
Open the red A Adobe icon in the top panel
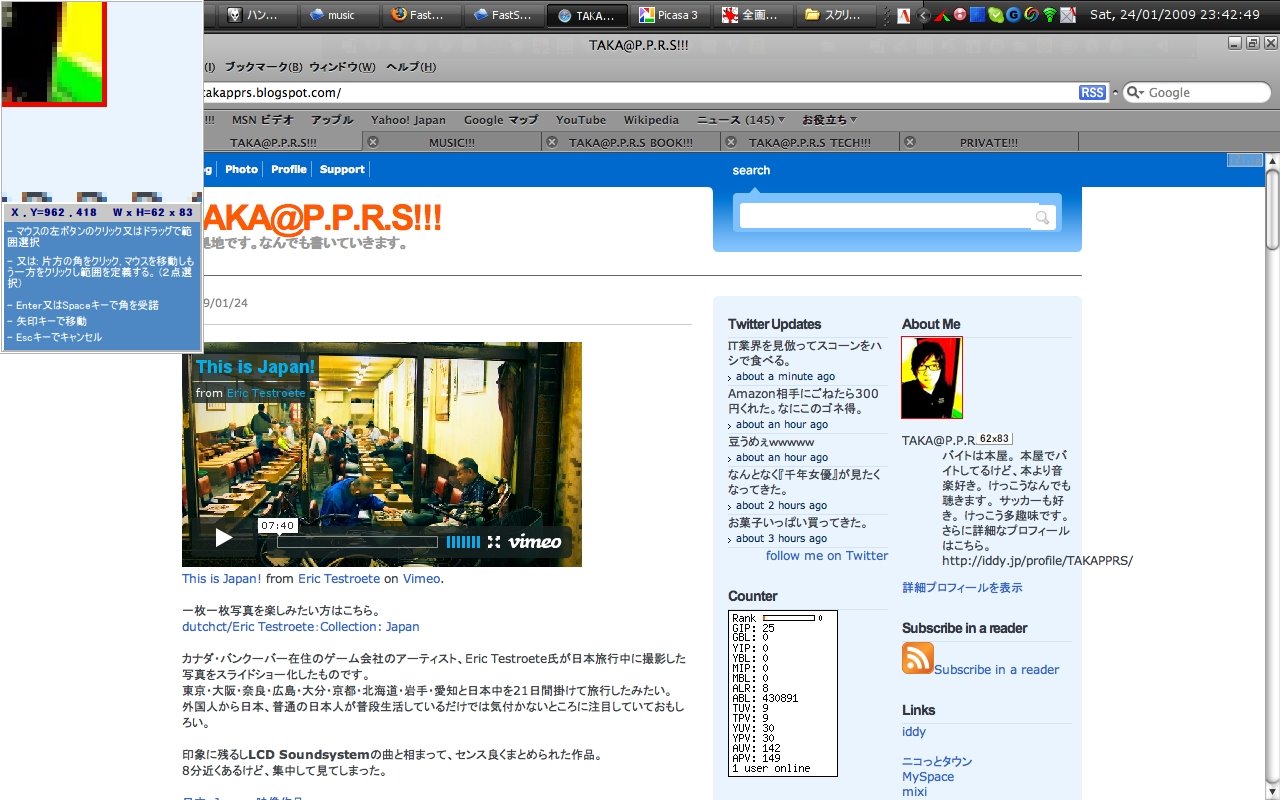pyautogui.click(x=903, y=15)
